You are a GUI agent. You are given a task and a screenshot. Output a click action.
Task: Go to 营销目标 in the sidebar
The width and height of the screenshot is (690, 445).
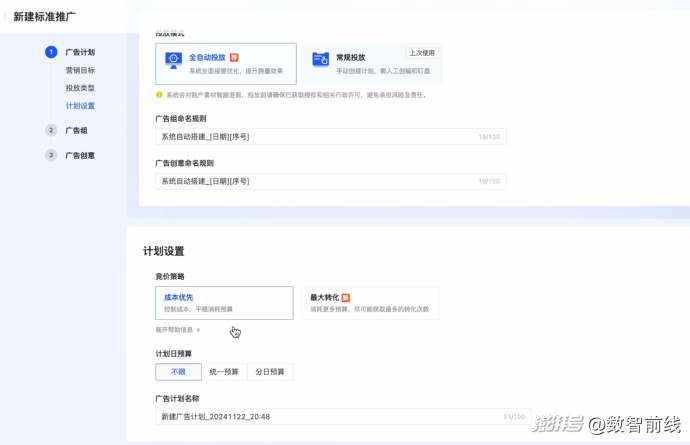80,70
